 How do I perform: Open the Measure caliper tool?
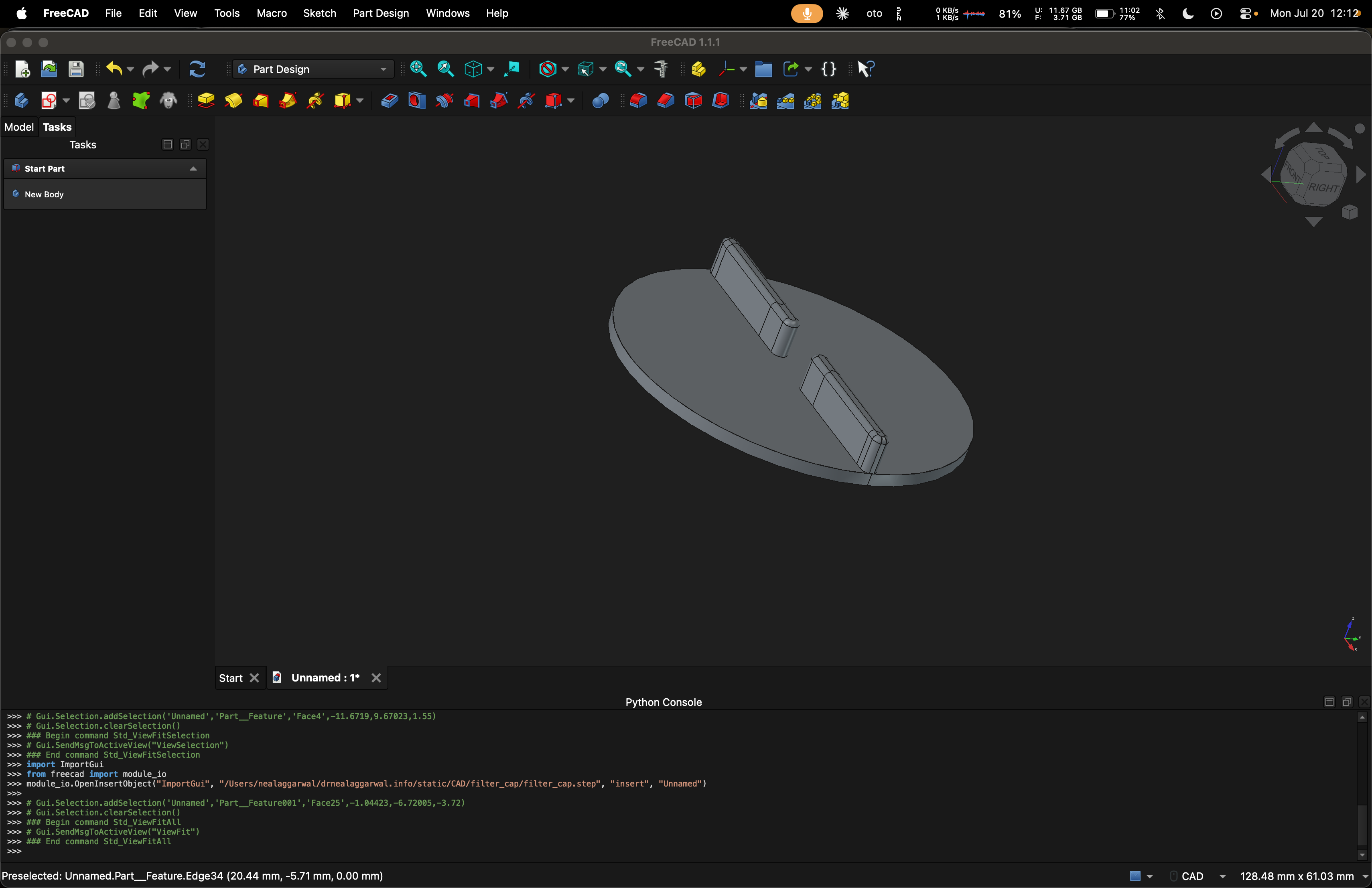coord(661,69)
